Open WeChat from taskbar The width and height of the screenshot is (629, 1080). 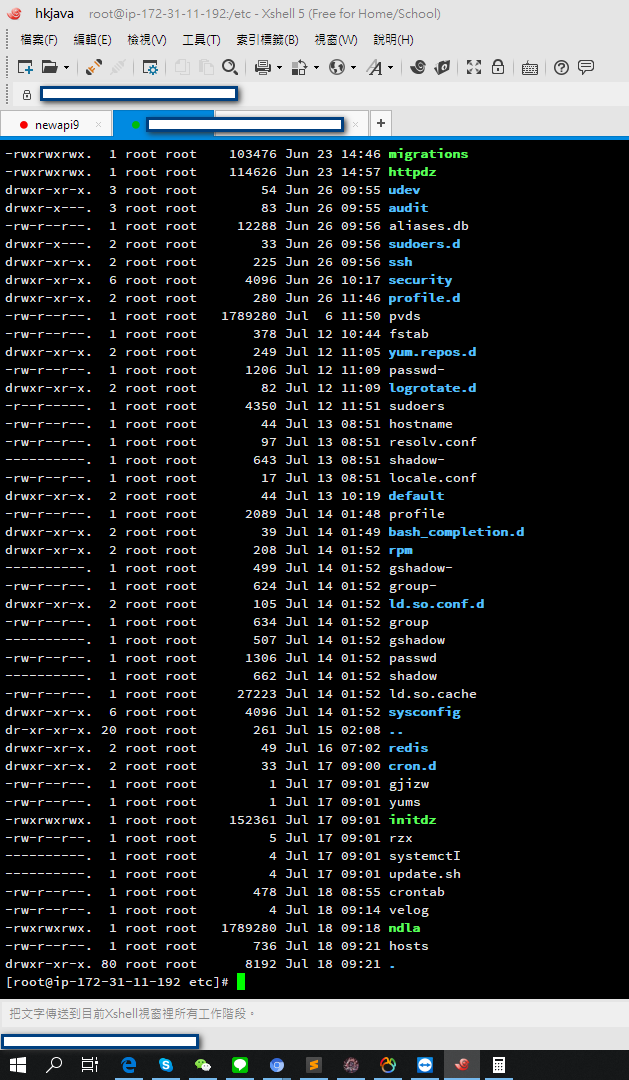coord(203,1065)
